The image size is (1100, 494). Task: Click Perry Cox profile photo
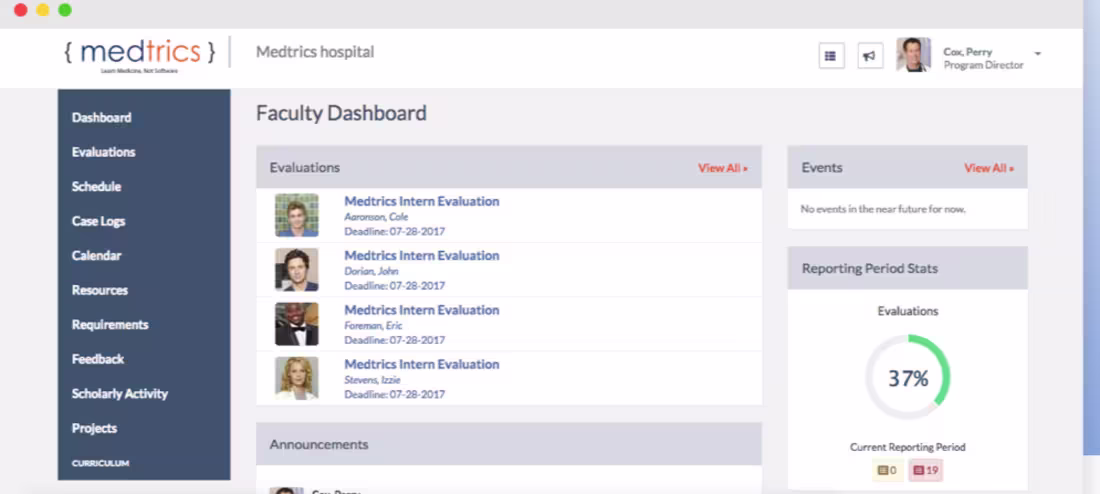click(x=913, y=55)
